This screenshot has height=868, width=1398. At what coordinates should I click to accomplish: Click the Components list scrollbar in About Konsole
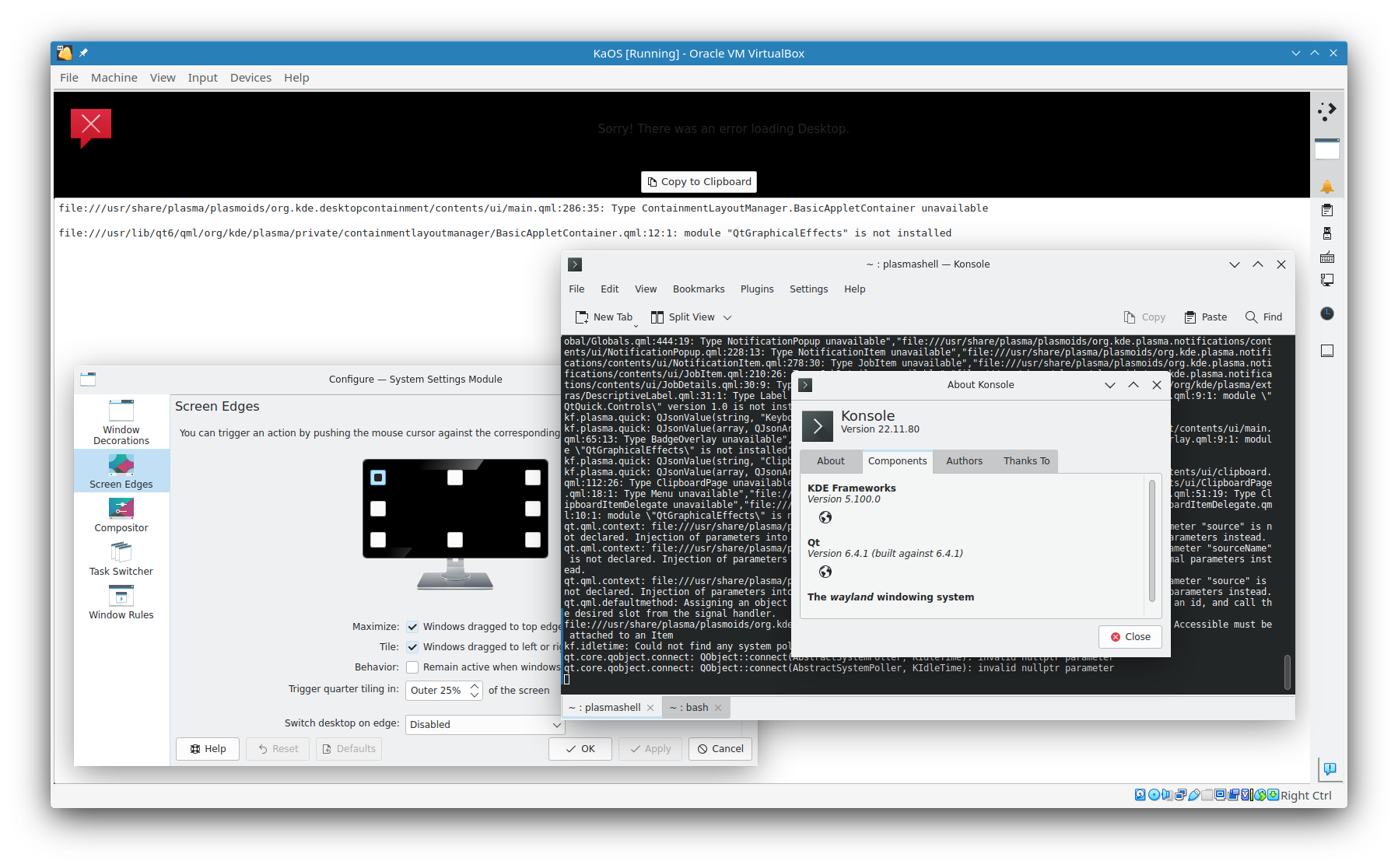tap(1152, 541)
